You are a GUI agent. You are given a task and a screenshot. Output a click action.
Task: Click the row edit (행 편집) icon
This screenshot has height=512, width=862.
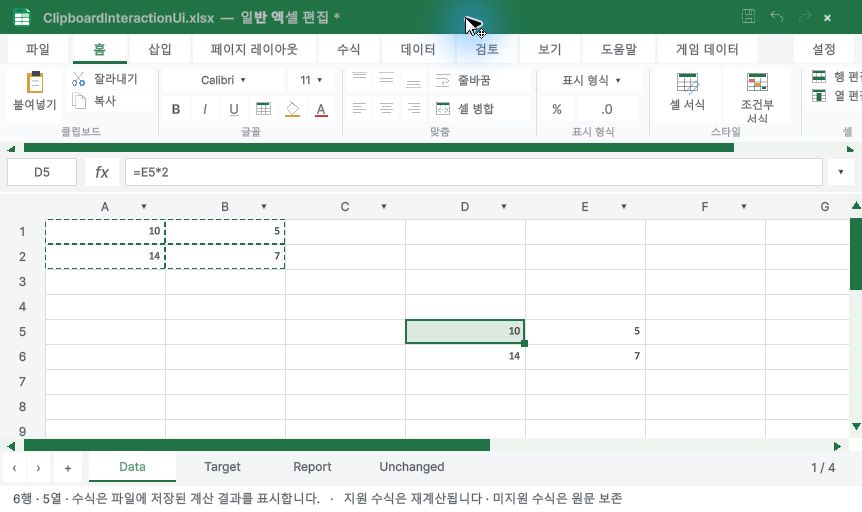coord(819,76)
